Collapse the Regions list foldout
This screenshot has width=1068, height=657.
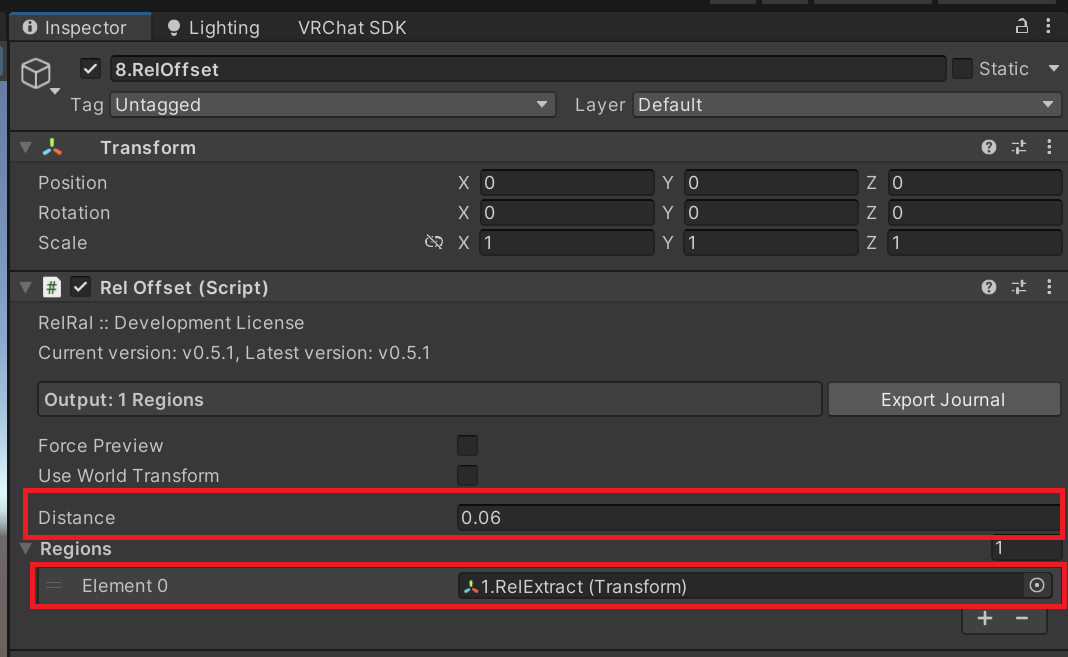point(26,548)
